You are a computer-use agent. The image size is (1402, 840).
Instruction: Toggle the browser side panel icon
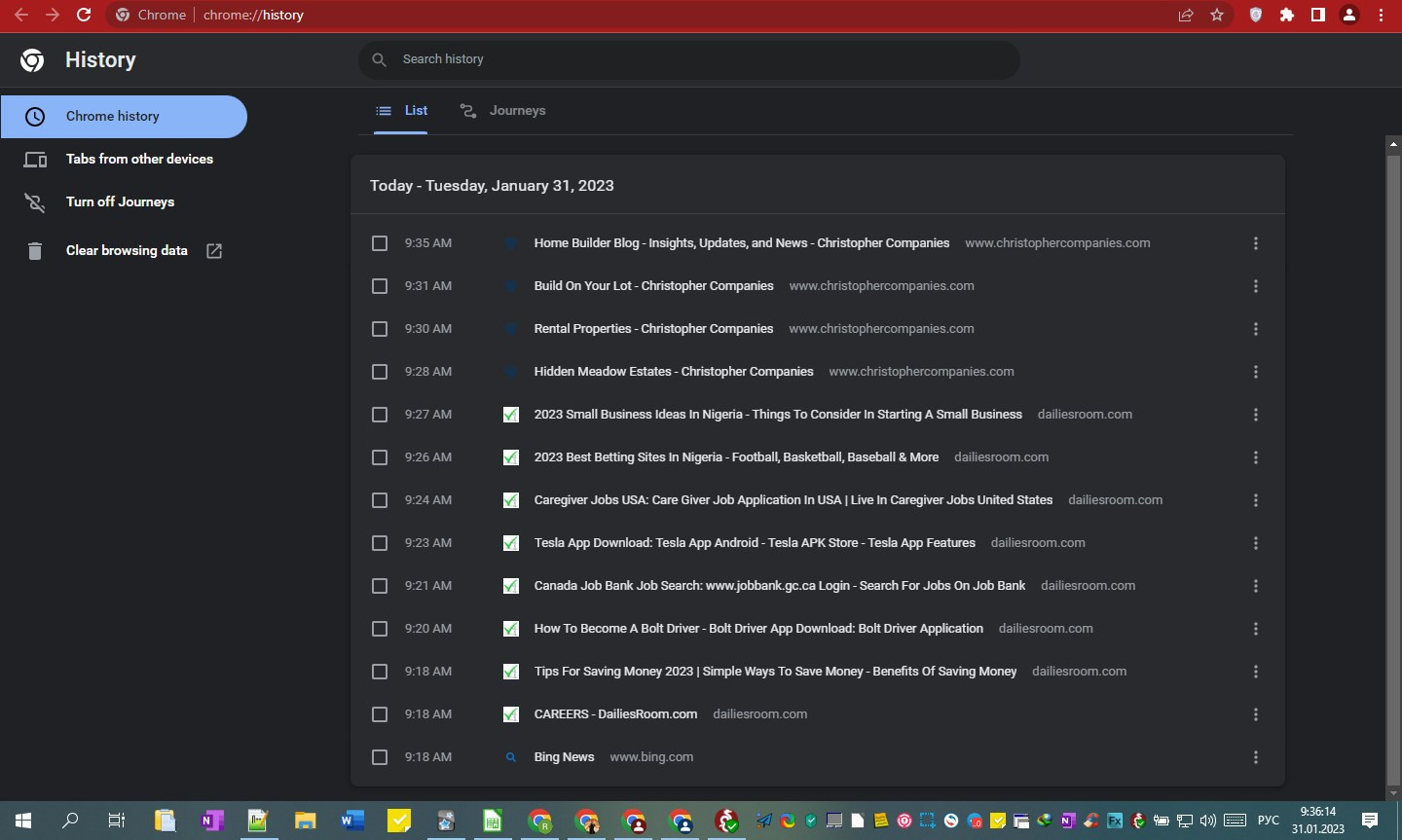[x=1318, y=15]
